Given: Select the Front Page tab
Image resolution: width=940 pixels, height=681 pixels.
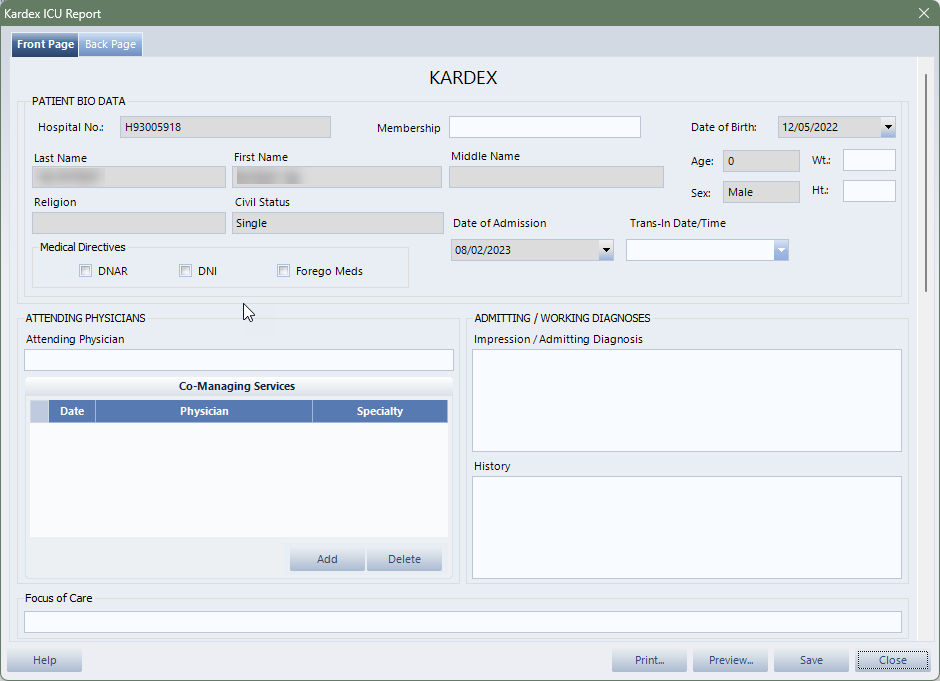Looking at the screenshot, I should [x=45, y=45].
